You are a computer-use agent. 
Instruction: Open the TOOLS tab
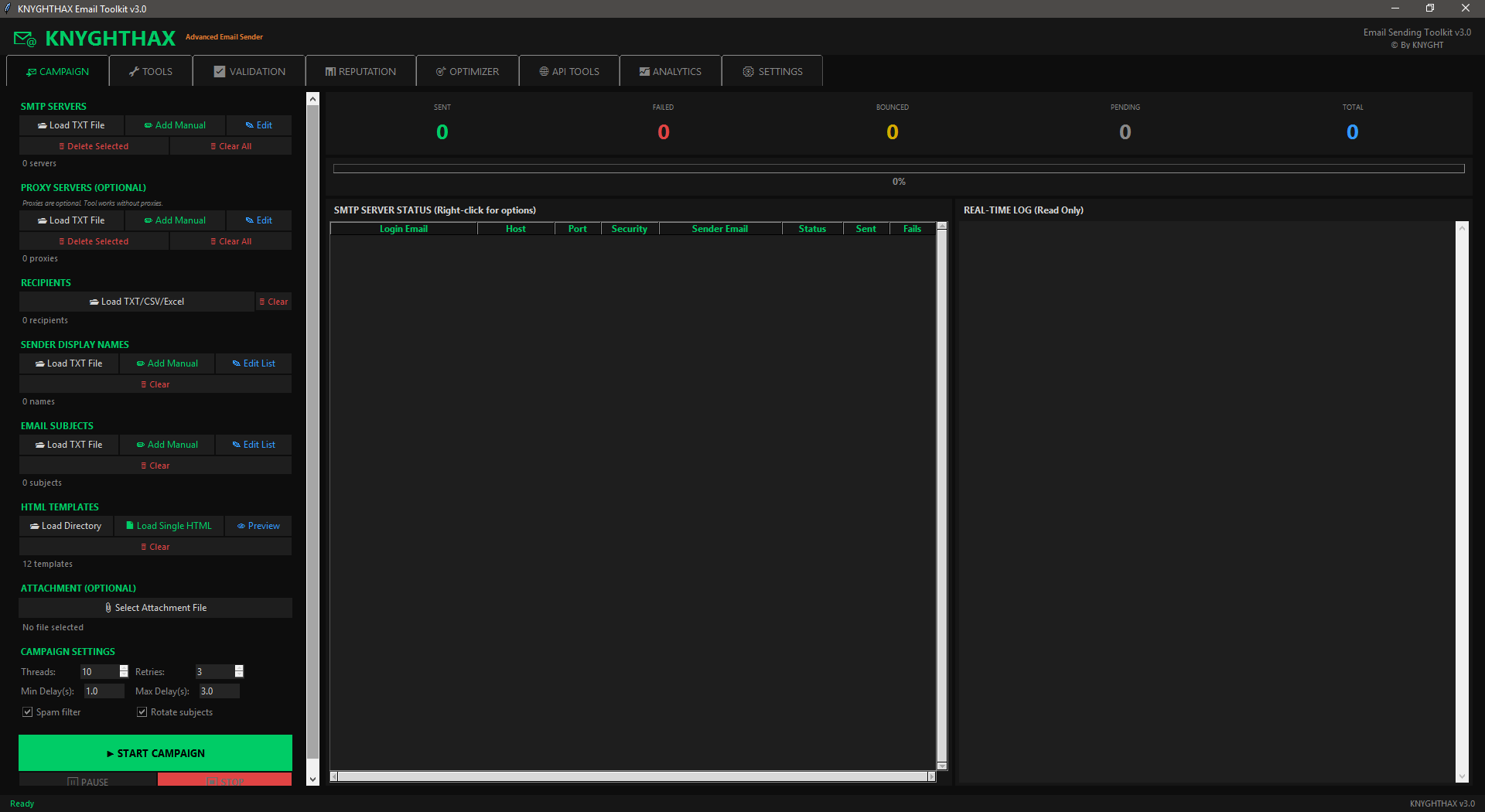coord(151,71)
